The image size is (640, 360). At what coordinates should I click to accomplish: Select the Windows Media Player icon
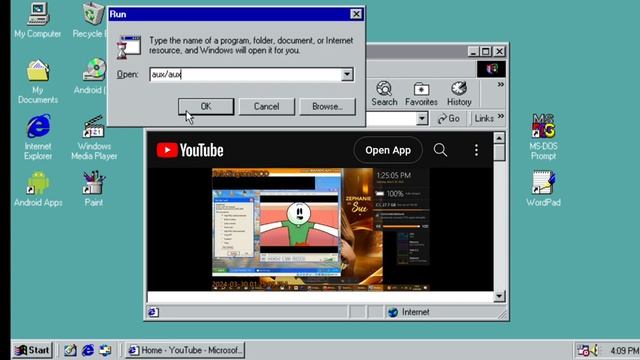click(x=94, y=137)
